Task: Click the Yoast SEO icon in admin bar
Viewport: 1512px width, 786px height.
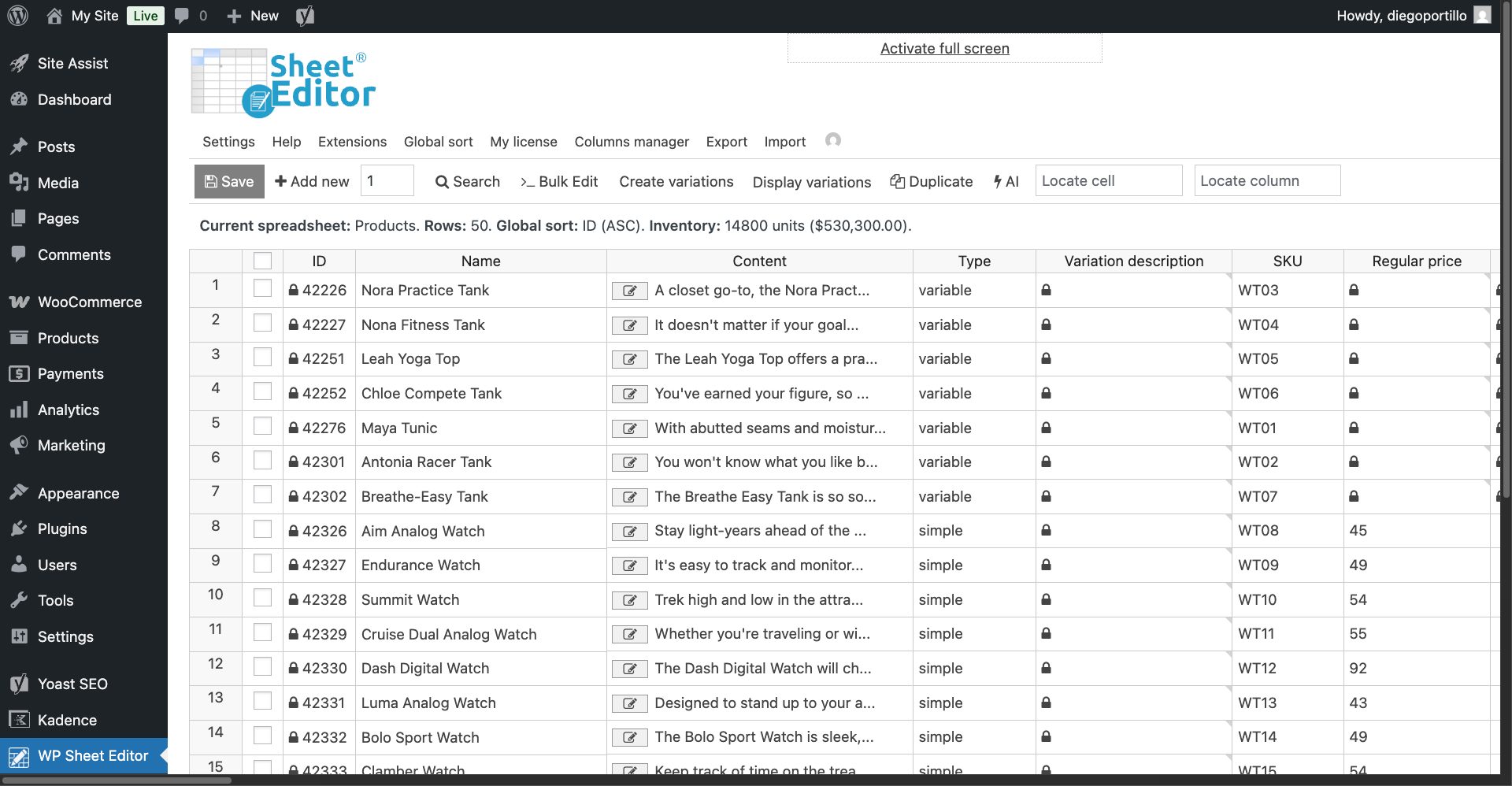Action: (306, 16)
